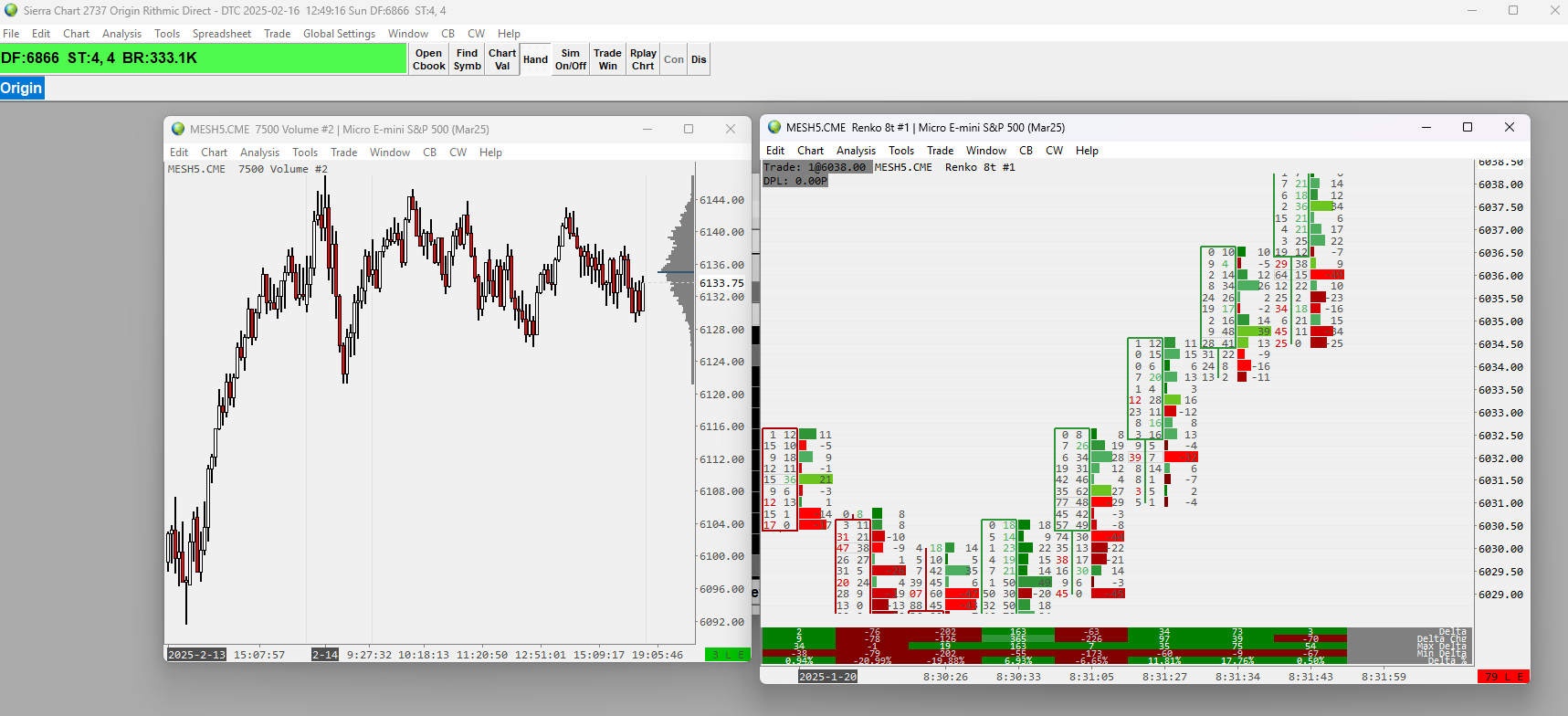Click the Sierra Chart icon of Volume chart window
Viewport: 1568px width, 716px height.
[178, 129]
